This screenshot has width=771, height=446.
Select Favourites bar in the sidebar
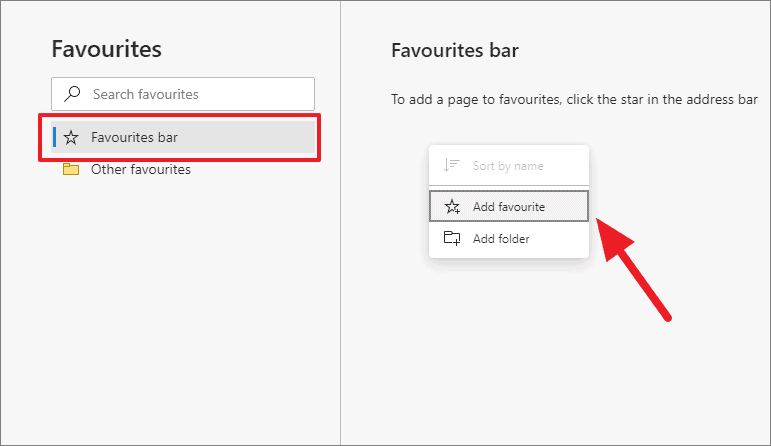(183, 137)
